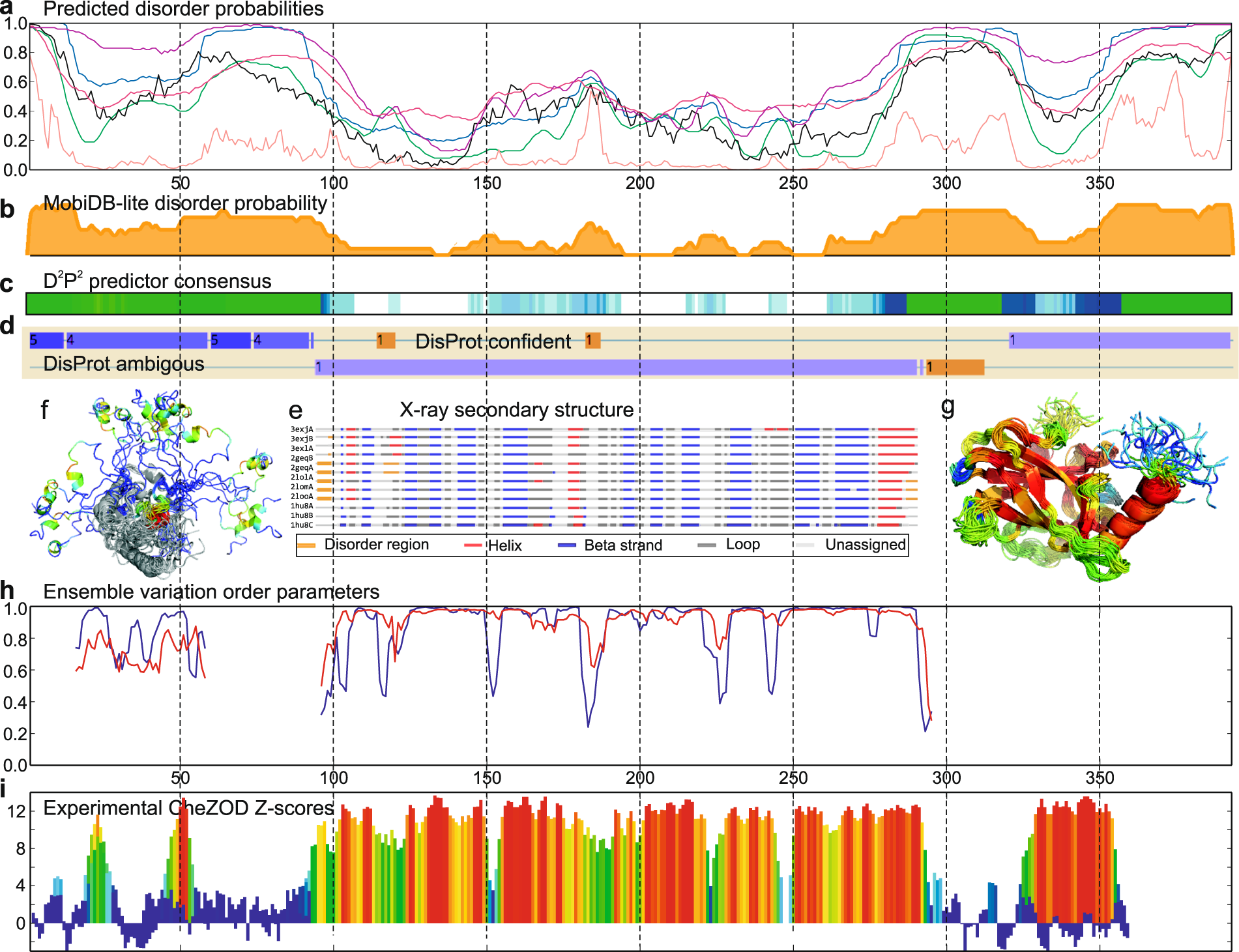
Task: Click the DisProt confident label
Action: pos(493,341)
